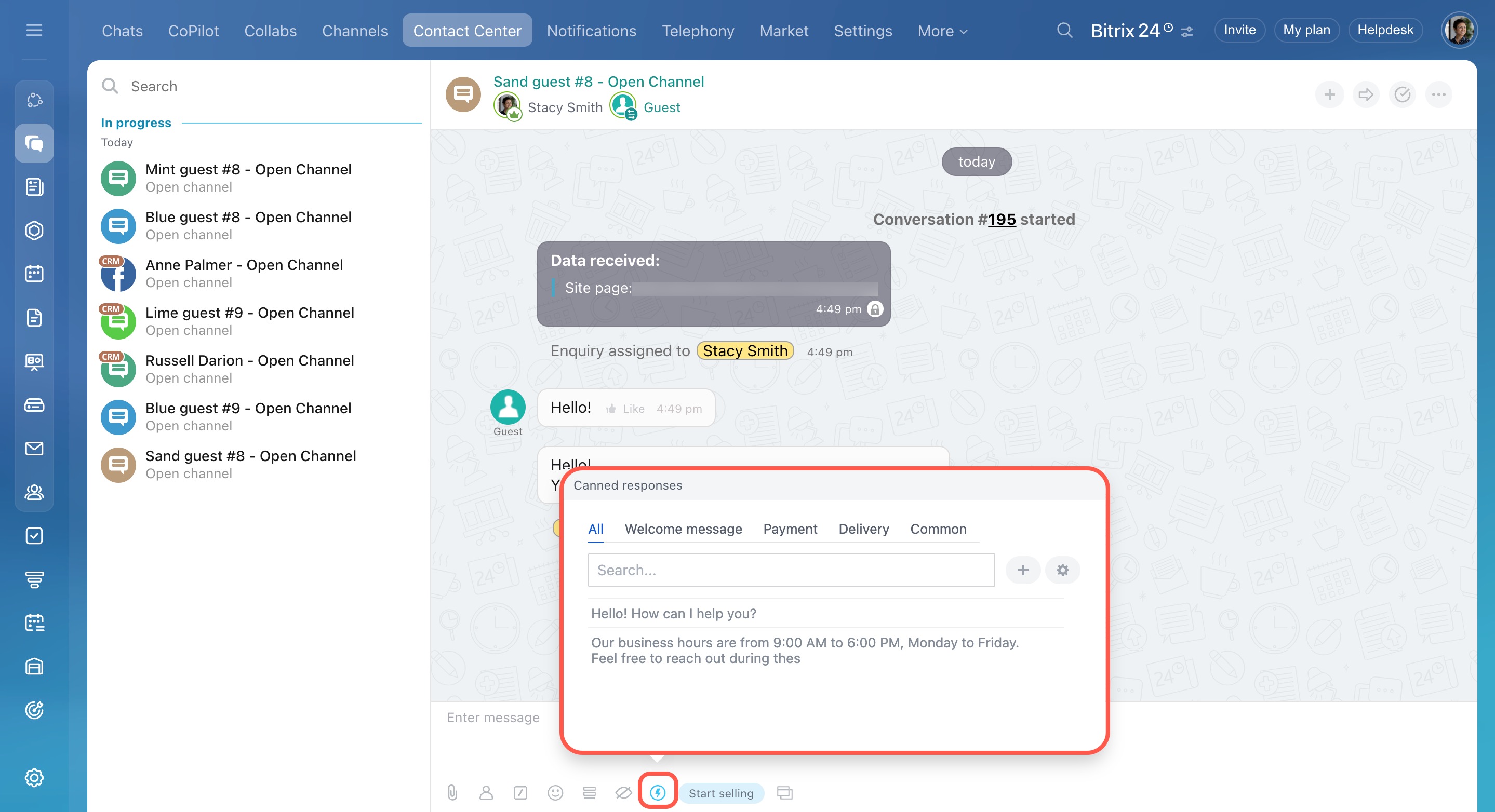This screenshot has height=812, width=1495.
Task: Click the cards icon beside Start selling
Action: tap(785, 792)
